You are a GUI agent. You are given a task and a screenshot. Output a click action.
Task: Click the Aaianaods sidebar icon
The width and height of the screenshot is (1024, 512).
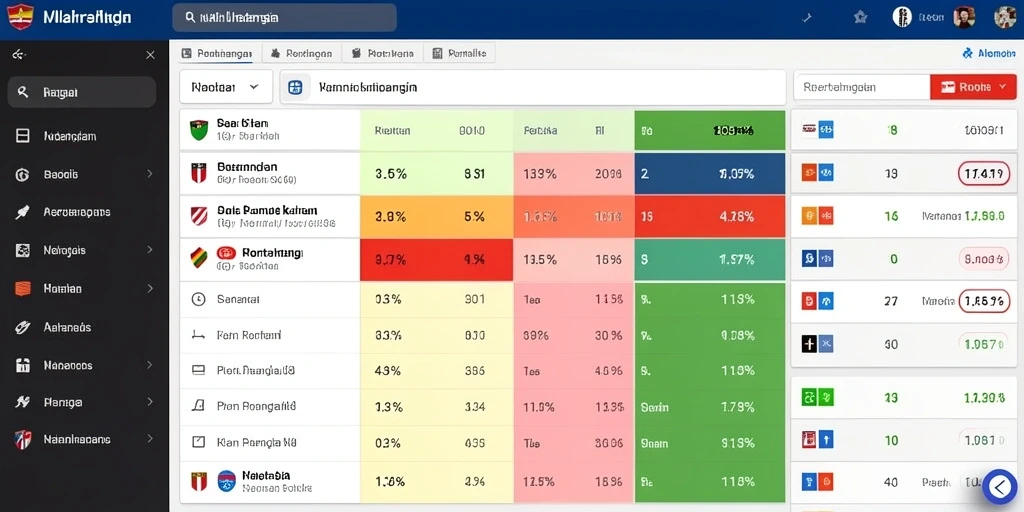point(22,327)
